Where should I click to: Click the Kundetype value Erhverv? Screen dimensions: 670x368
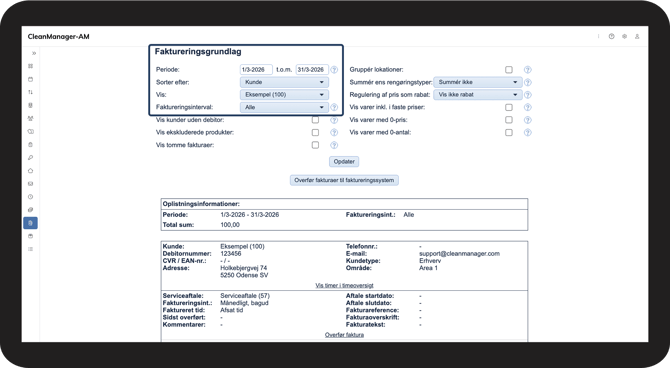pos(430,261)
